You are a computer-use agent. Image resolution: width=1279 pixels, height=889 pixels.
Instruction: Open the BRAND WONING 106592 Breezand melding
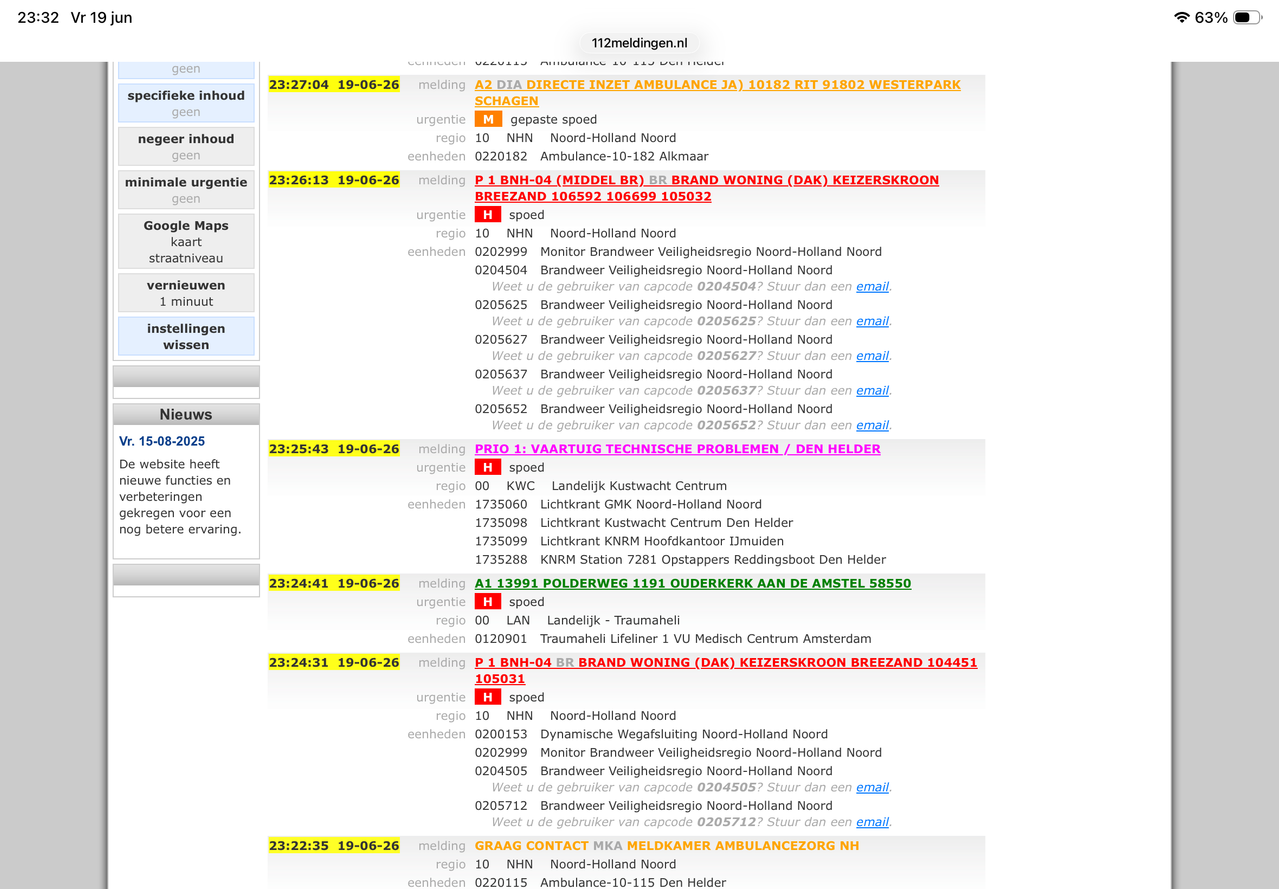pyautogui.click(x=706, y=188)
